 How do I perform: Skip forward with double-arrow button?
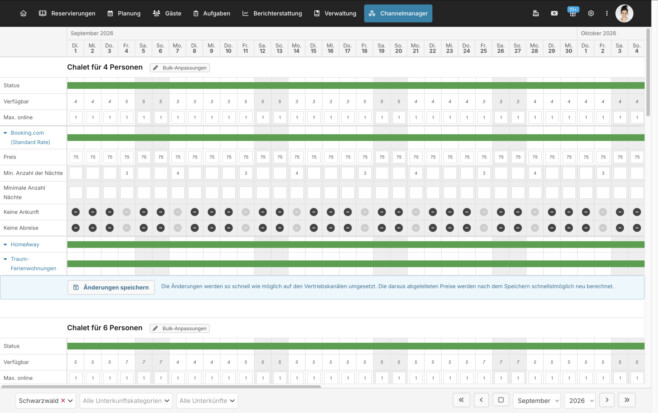[x=627, y=400]
